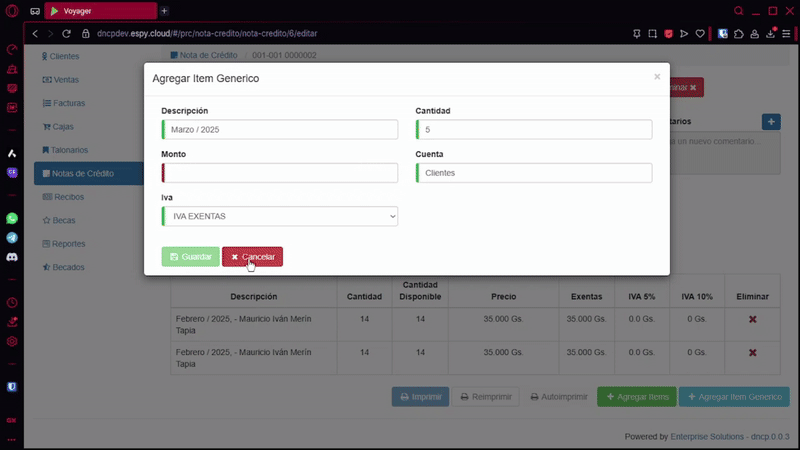Open WhatsApp in the browser sidebar
This screenshot has height=450, width=800.
point(12,218)
